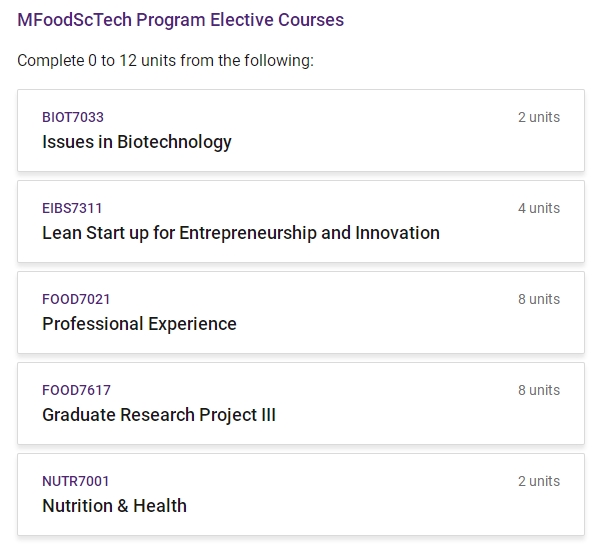Click the 4 units label for EIBS7311
The width and height of the screenshot is (600, 551).
[x=539, y=208]
